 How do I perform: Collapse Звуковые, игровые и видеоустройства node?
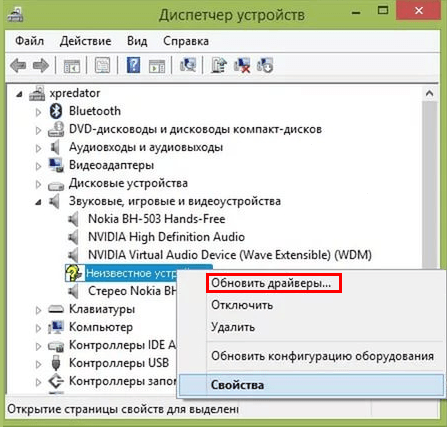[x=38, y=202]
